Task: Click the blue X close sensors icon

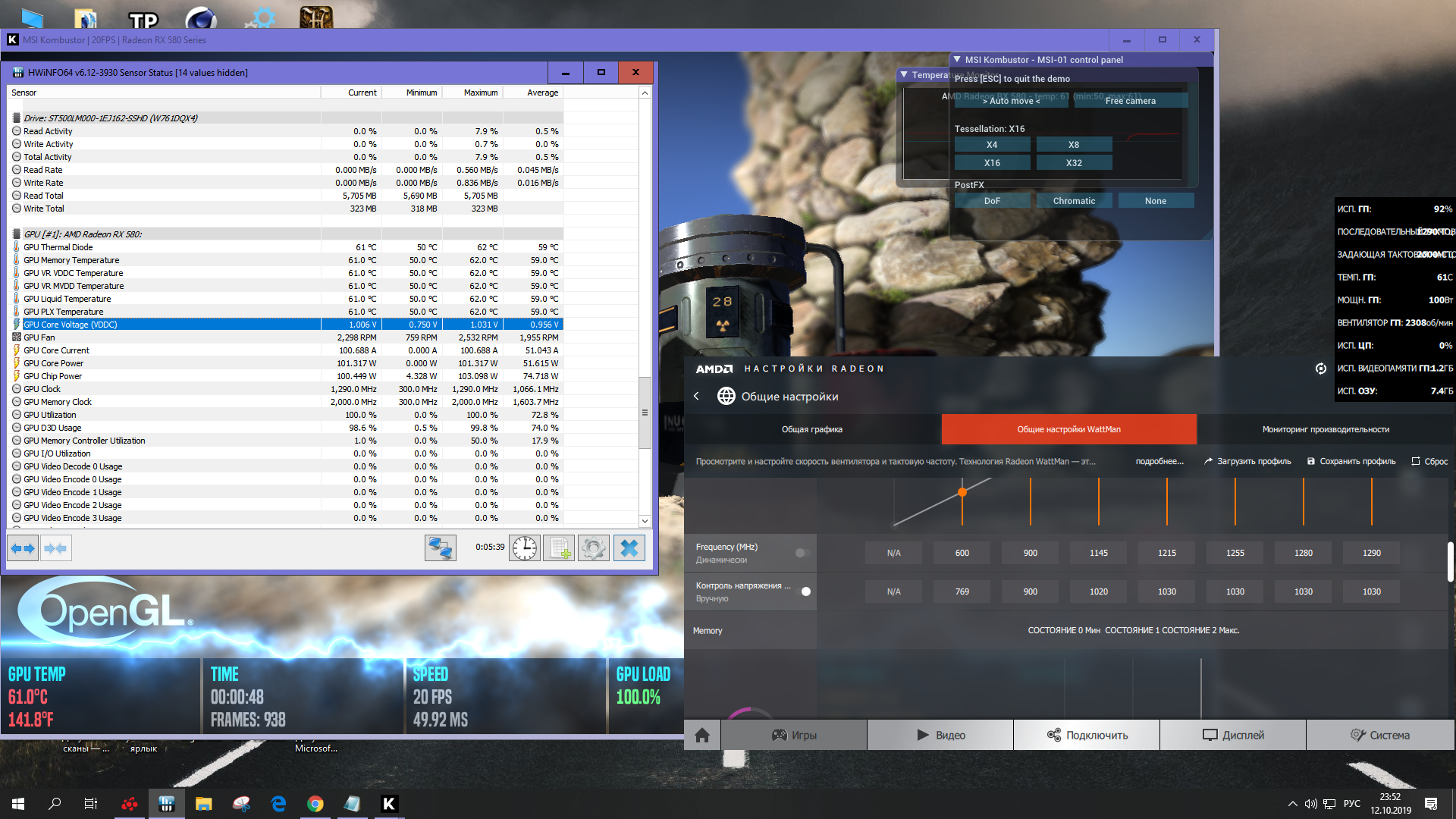Action: tap(629, 548)
